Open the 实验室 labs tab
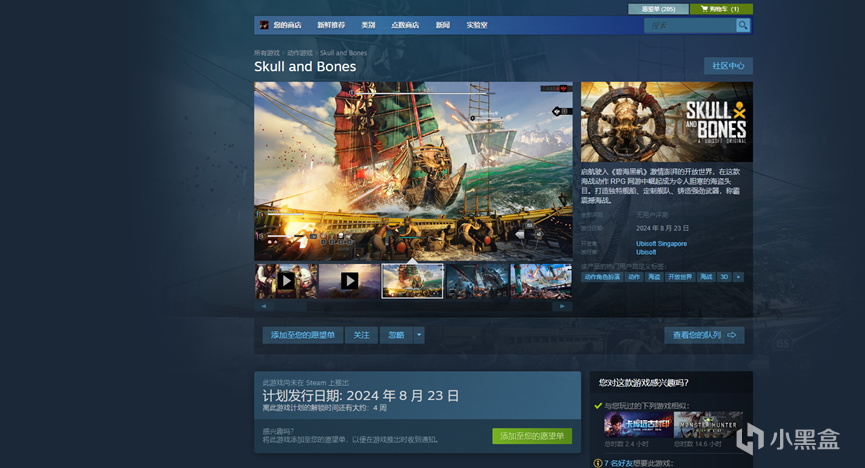This screenshot has width=865, height=468. tap(477, 25)
